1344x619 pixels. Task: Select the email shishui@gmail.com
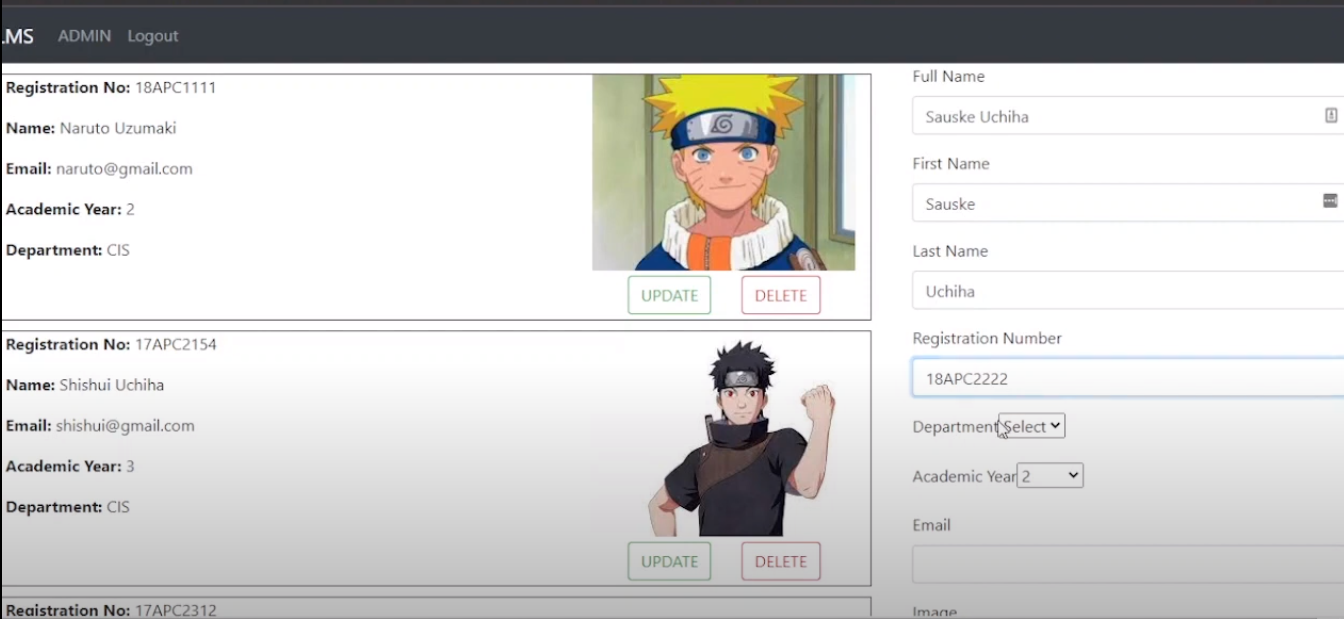(x=125, y=426)
